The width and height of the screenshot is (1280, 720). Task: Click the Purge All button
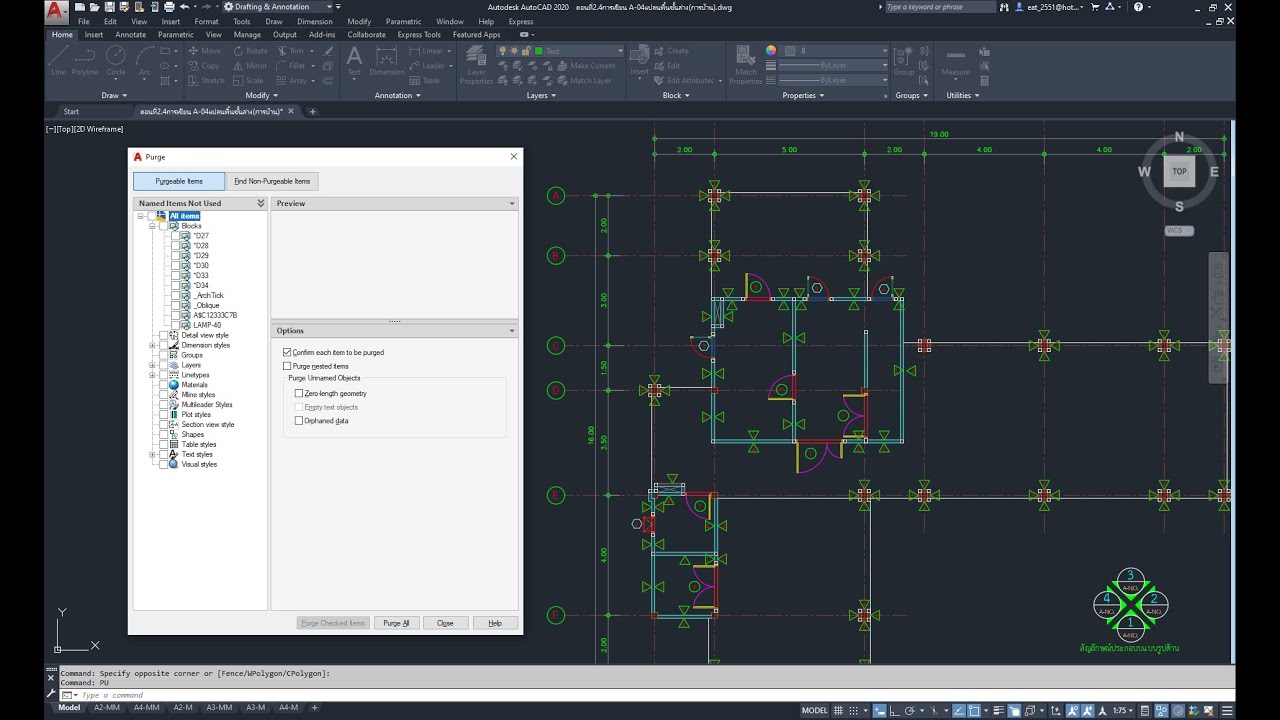pyautogui.click(x=396, y=623)
